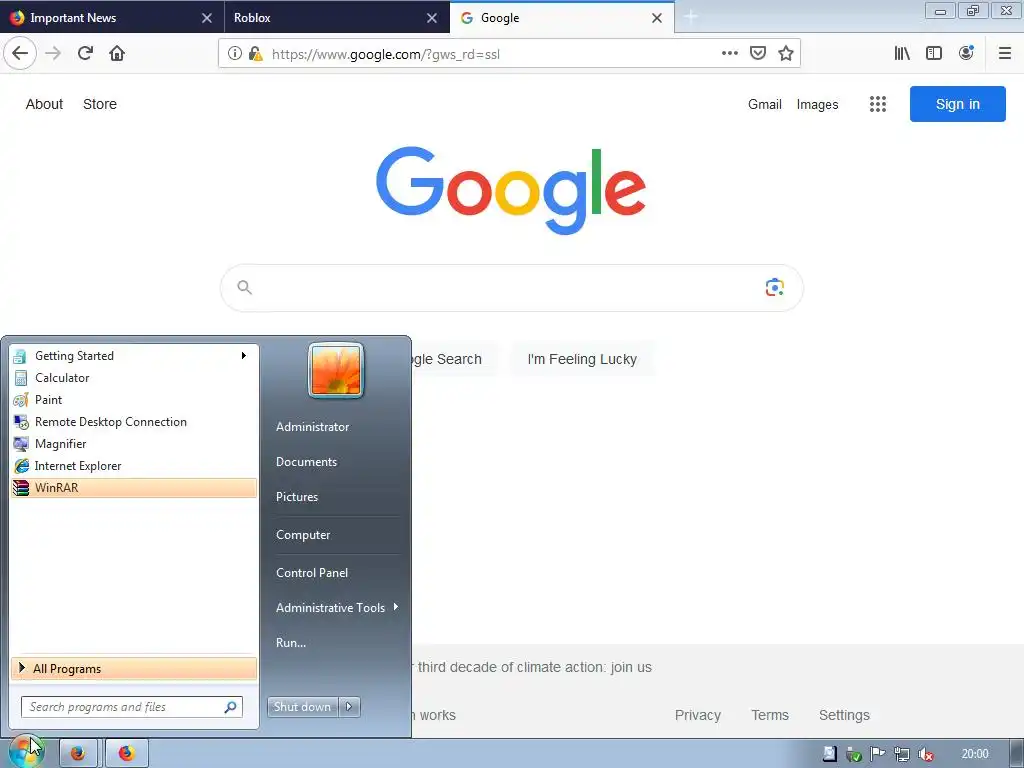Open the Run... dialog
This screenshot has width=1024, height=768.
point(291,643)
